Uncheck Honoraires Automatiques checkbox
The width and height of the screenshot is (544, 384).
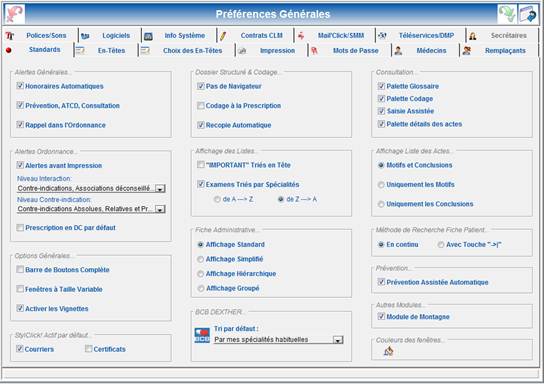(20, 86)
